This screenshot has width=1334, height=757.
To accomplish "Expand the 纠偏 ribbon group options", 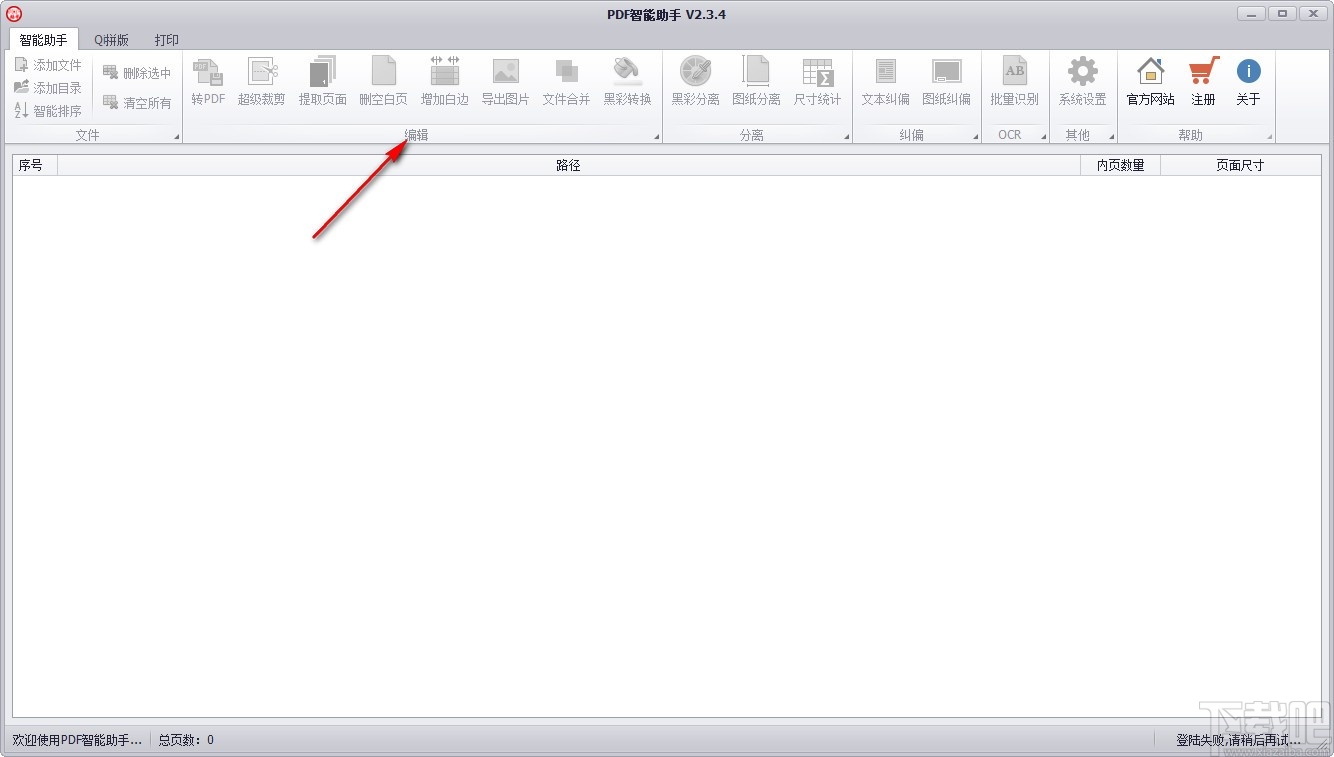I will (x=977, y=135).
